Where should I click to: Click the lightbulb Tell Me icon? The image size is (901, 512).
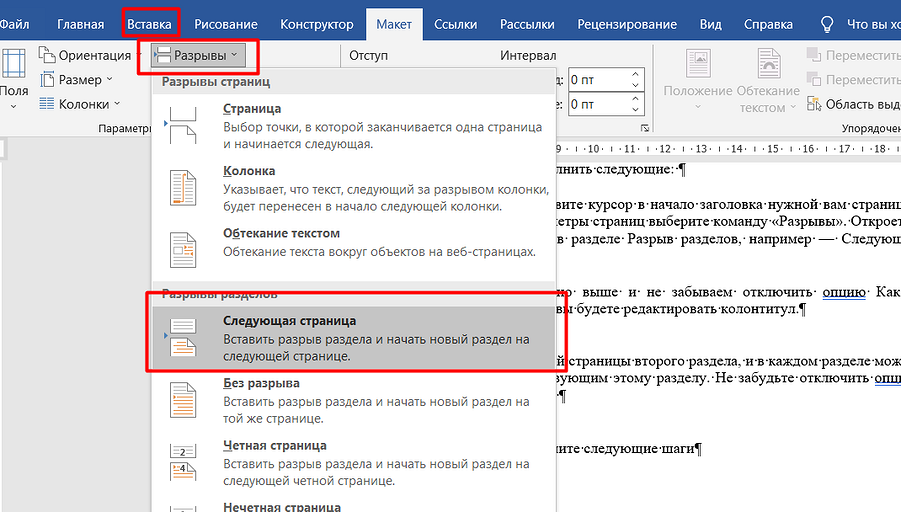pos(827,24)
